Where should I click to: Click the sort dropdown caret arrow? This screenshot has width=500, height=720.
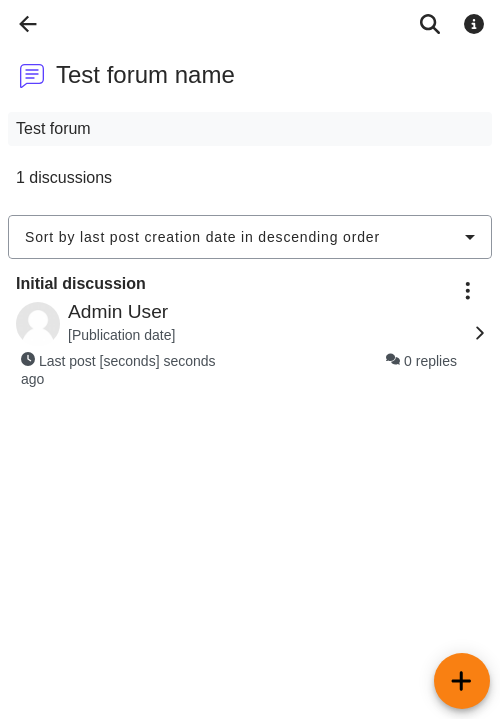click(x=470, y=237)
